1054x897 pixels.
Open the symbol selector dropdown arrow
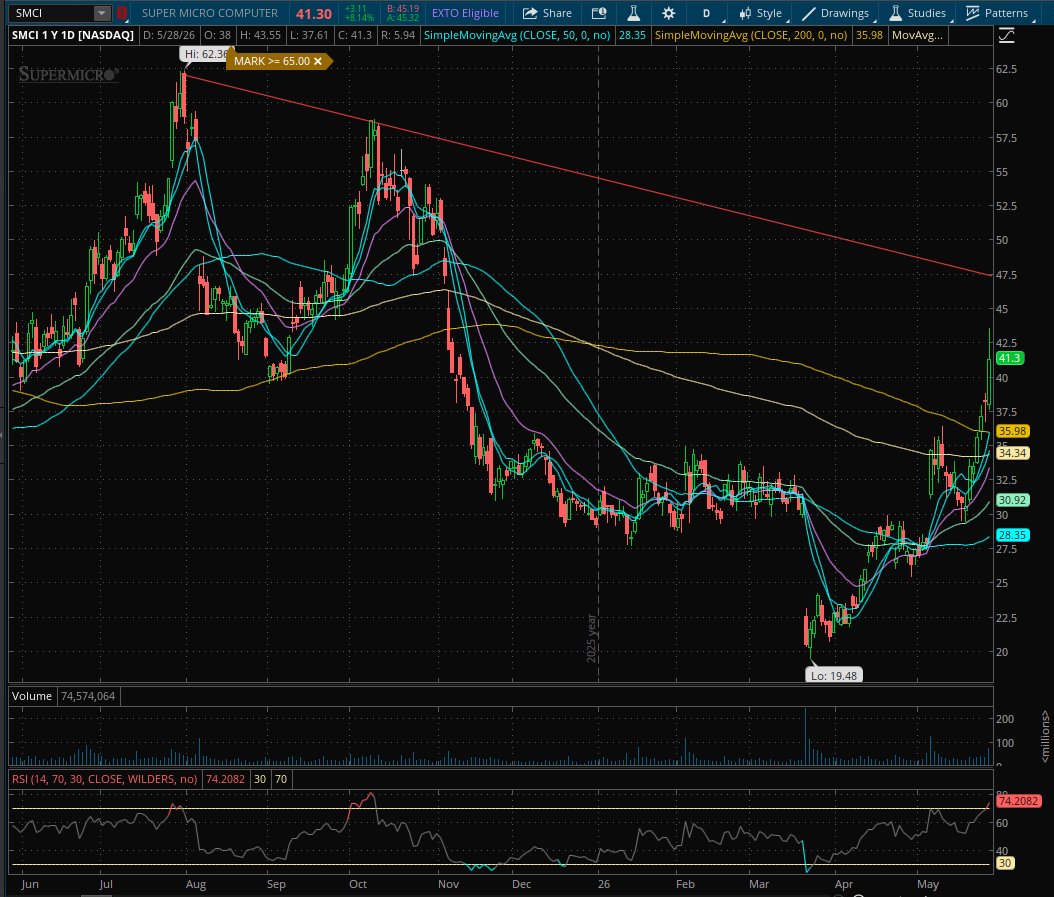(x=102, y=13)
